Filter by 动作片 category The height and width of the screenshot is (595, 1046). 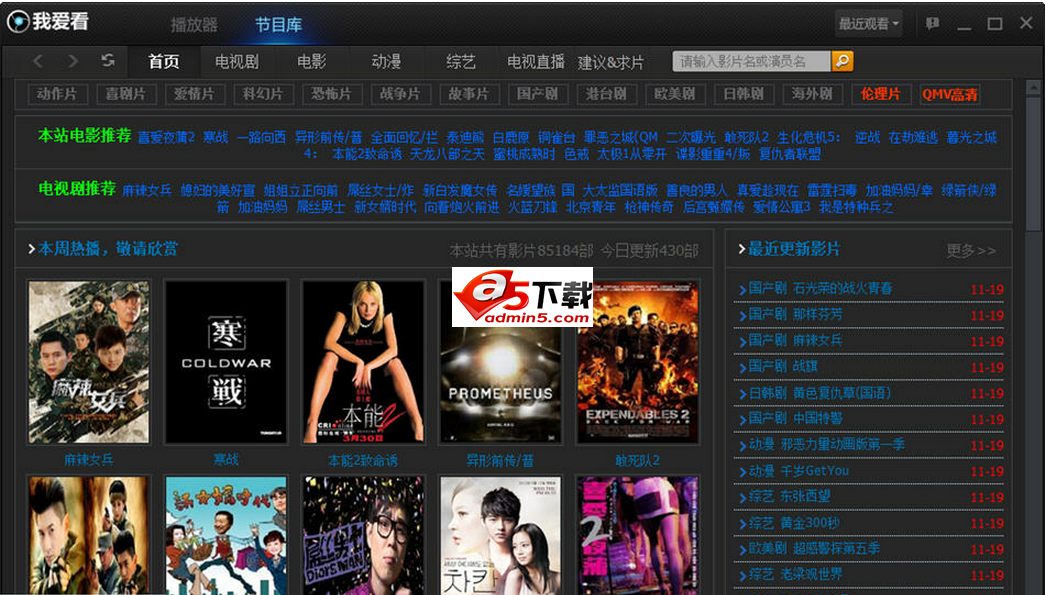(57, 94)
